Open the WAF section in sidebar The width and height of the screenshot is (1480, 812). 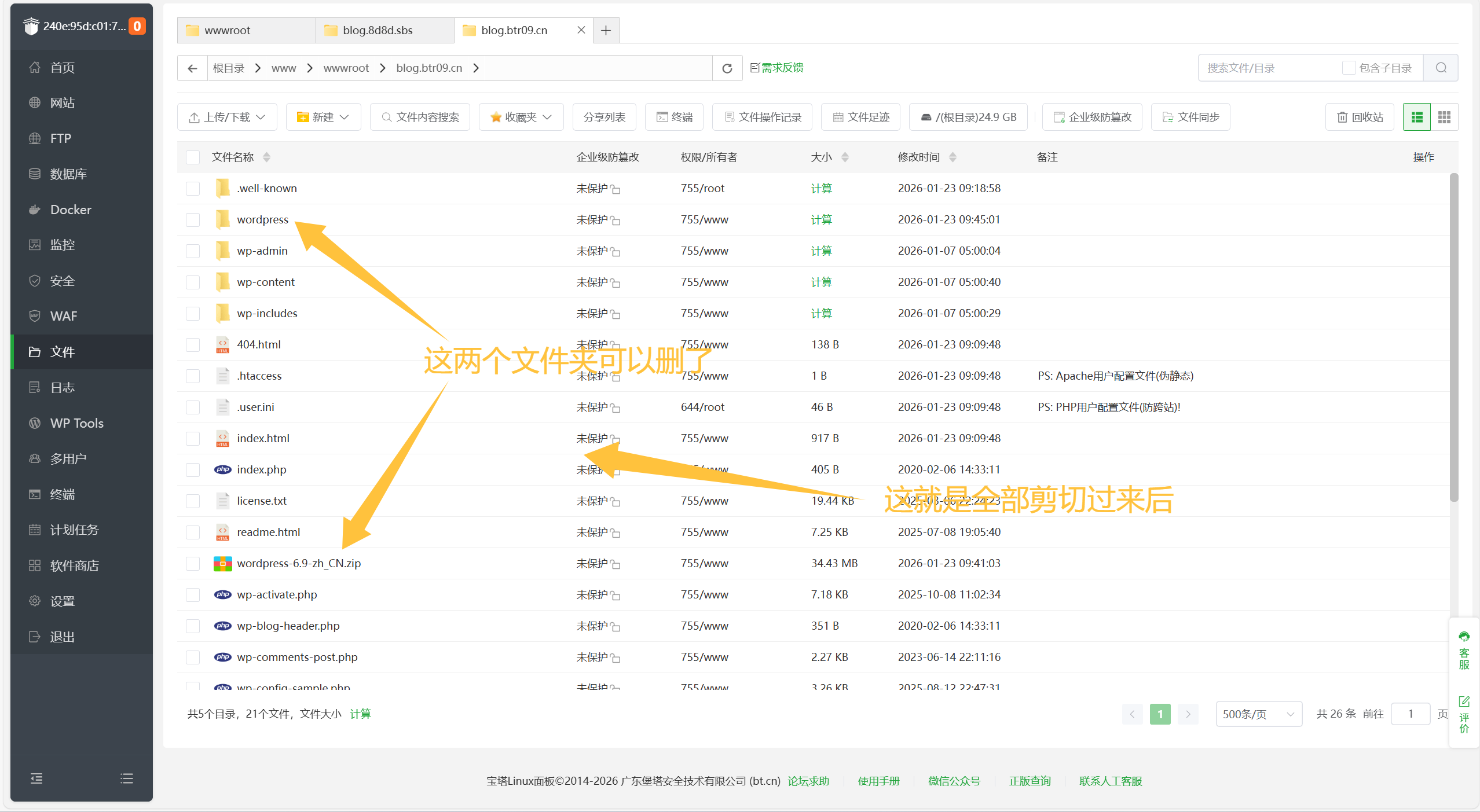(x=63, y=315)
